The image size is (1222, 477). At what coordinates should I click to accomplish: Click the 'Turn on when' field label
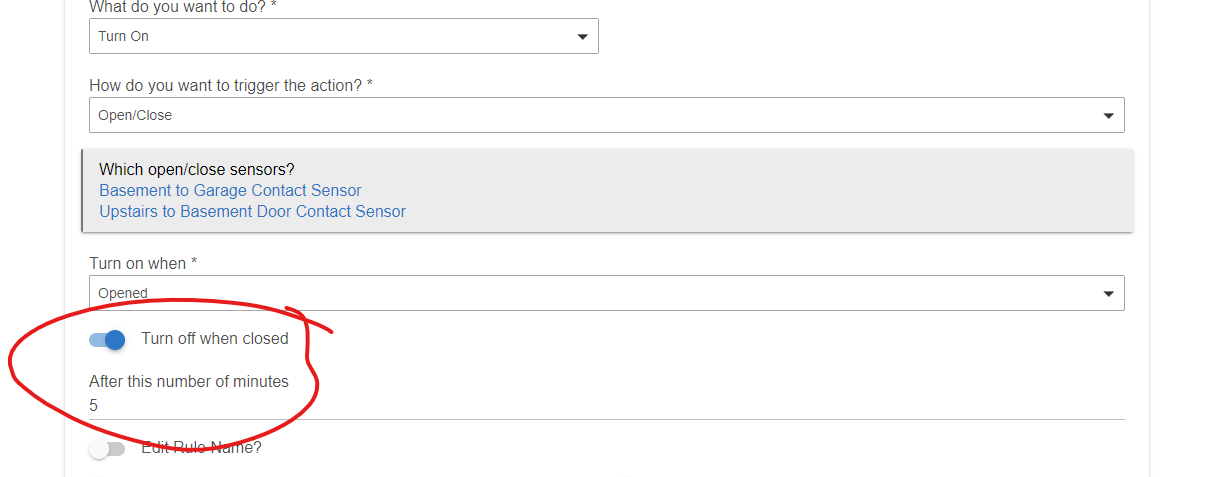pyautogui.click(x=143, y=263)
